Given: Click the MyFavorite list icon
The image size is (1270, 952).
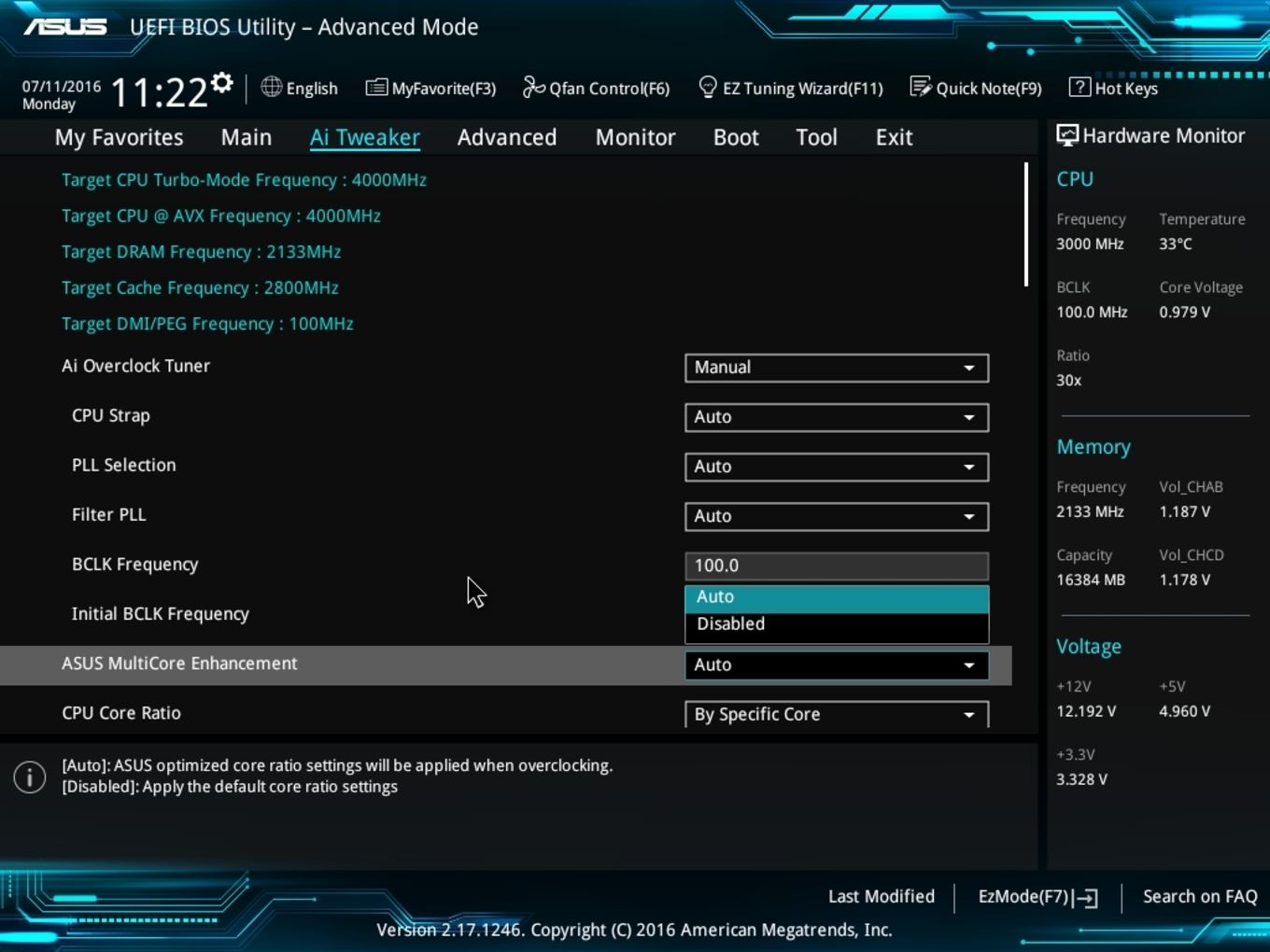Looking at the screenshot, I should point(376,88).
